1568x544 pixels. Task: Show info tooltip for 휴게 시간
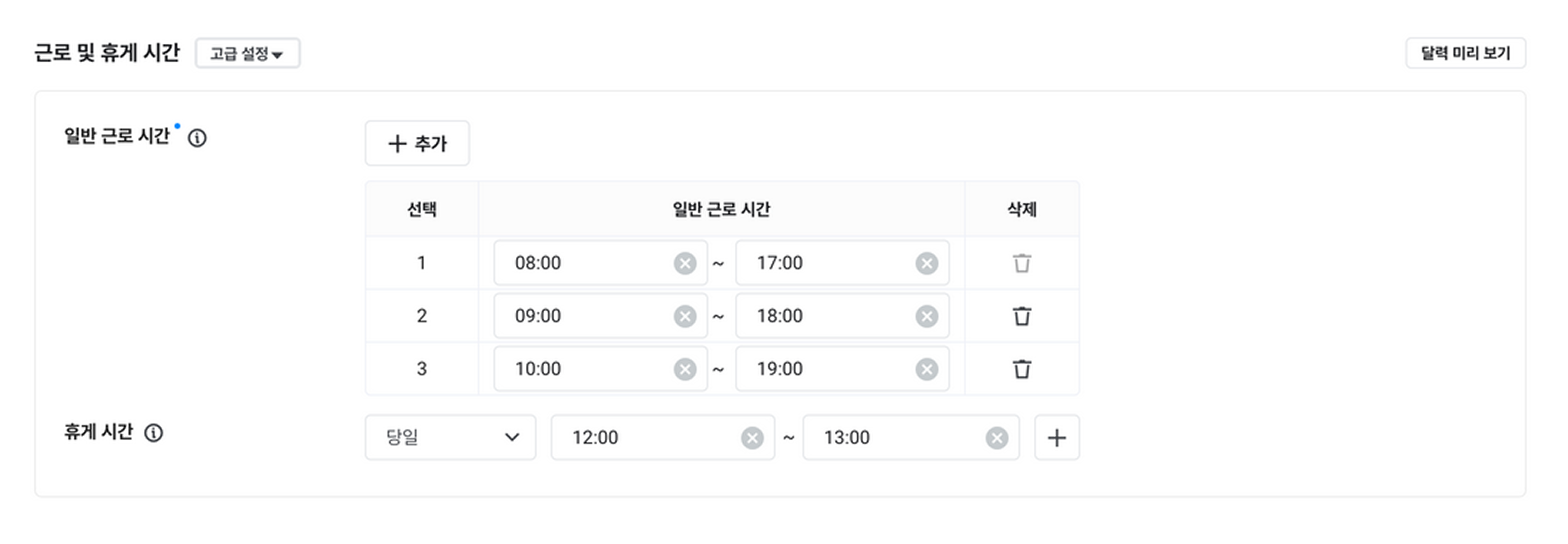[153, 433]
